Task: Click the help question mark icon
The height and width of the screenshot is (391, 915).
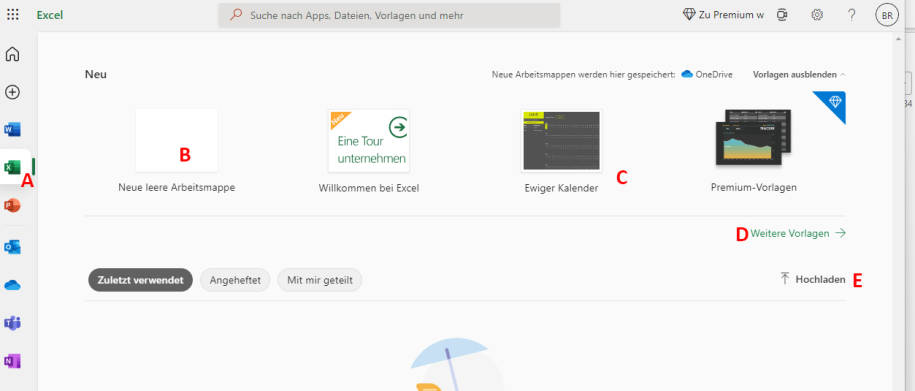Action: coord(851,15)
